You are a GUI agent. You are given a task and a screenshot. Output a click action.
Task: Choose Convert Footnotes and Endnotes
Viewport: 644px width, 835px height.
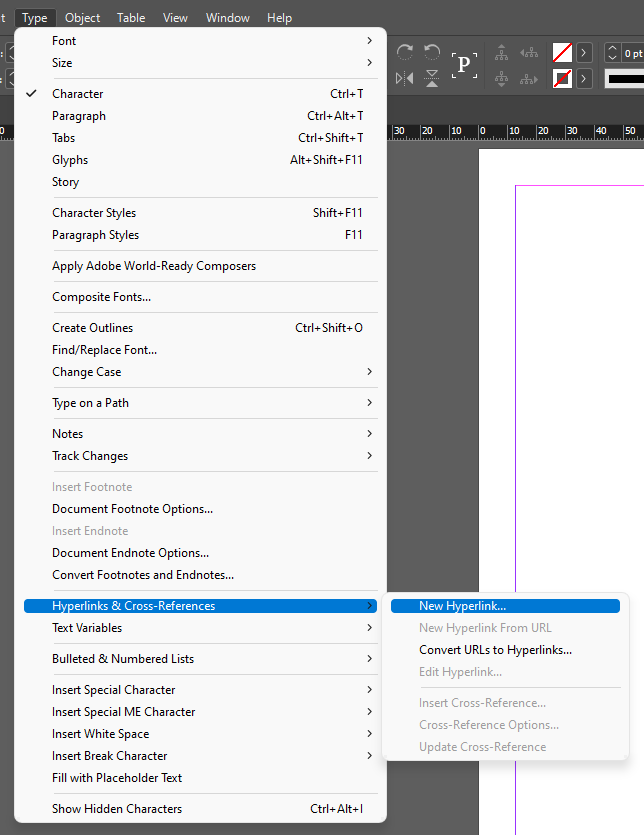[x=201, y=575]
